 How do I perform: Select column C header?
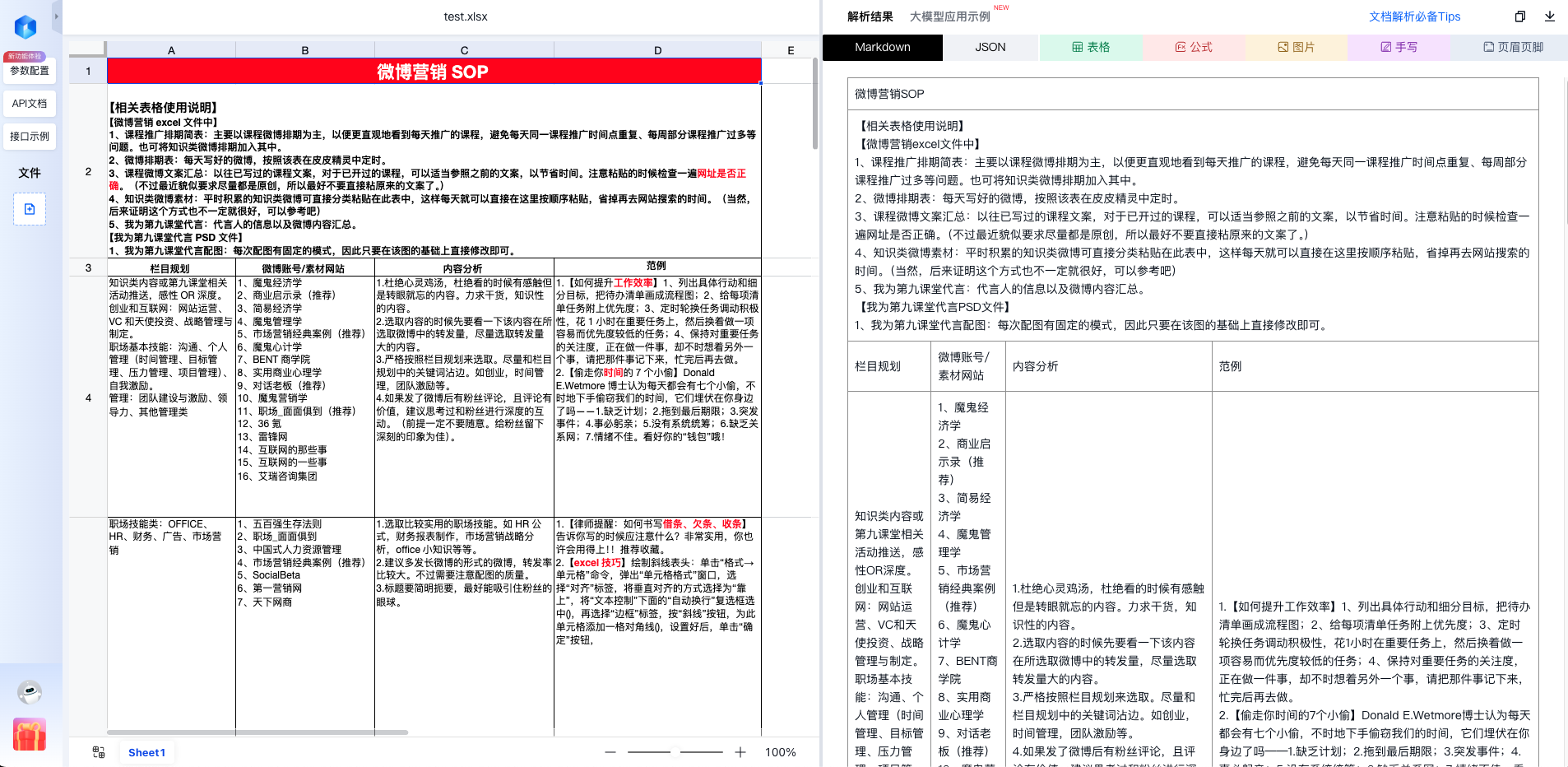[464, 50]
